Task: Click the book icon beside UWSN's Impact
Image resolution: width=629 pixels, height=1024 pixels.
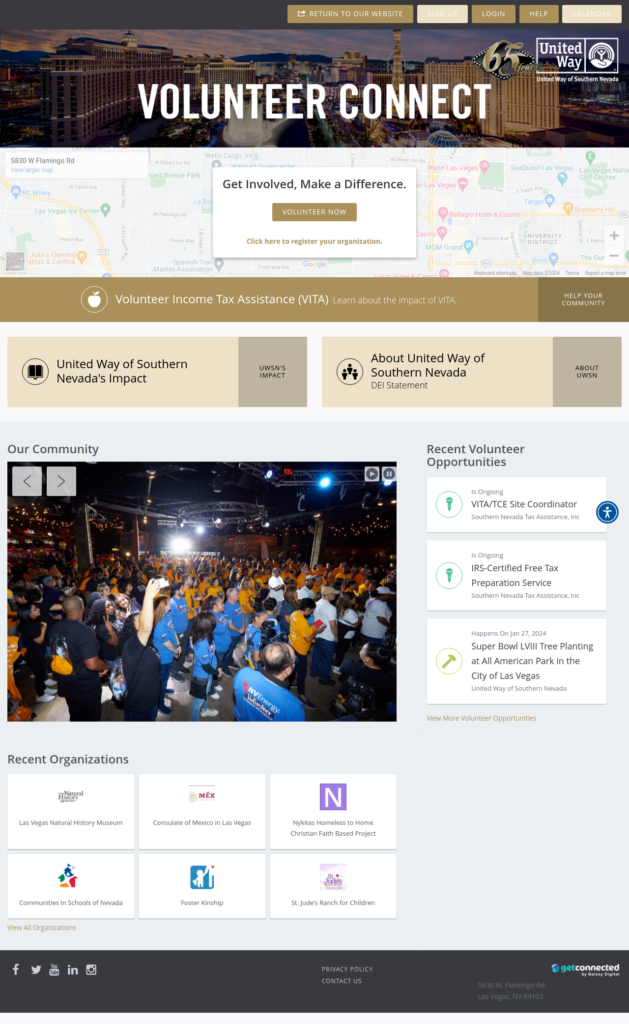Action: coord(35,372)
